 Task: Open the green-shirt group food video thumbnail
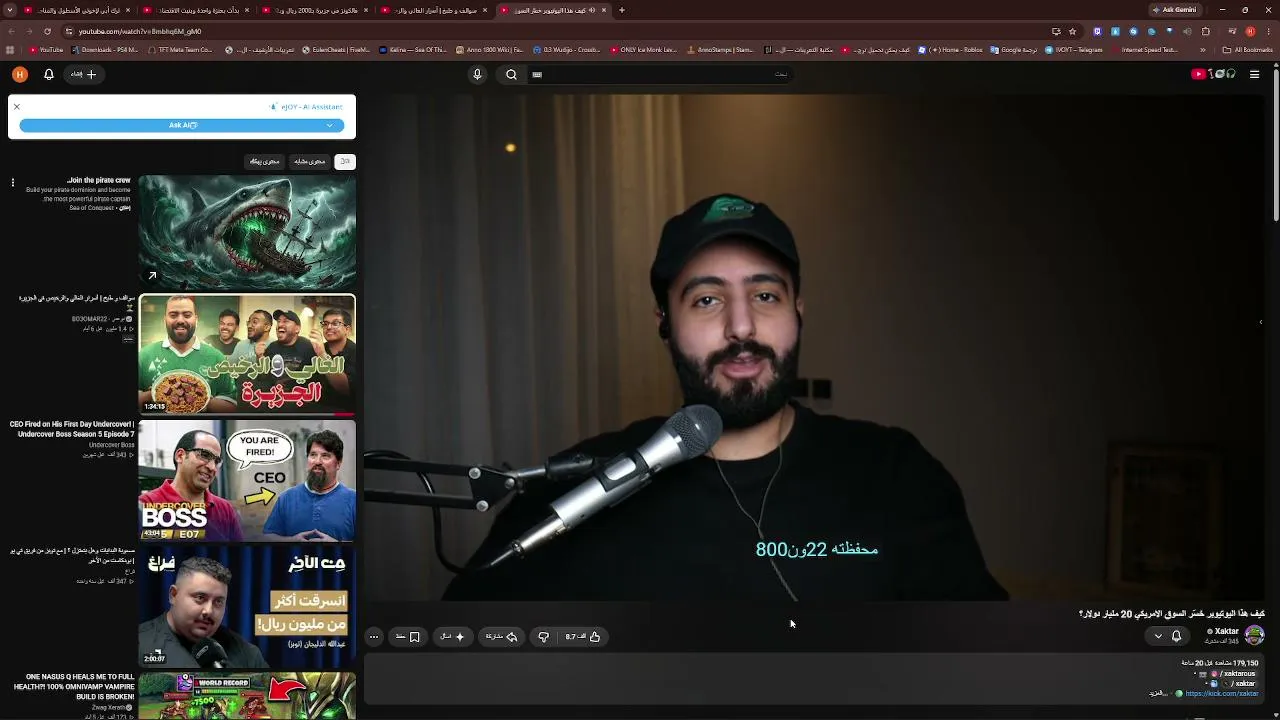click(247, 355)
